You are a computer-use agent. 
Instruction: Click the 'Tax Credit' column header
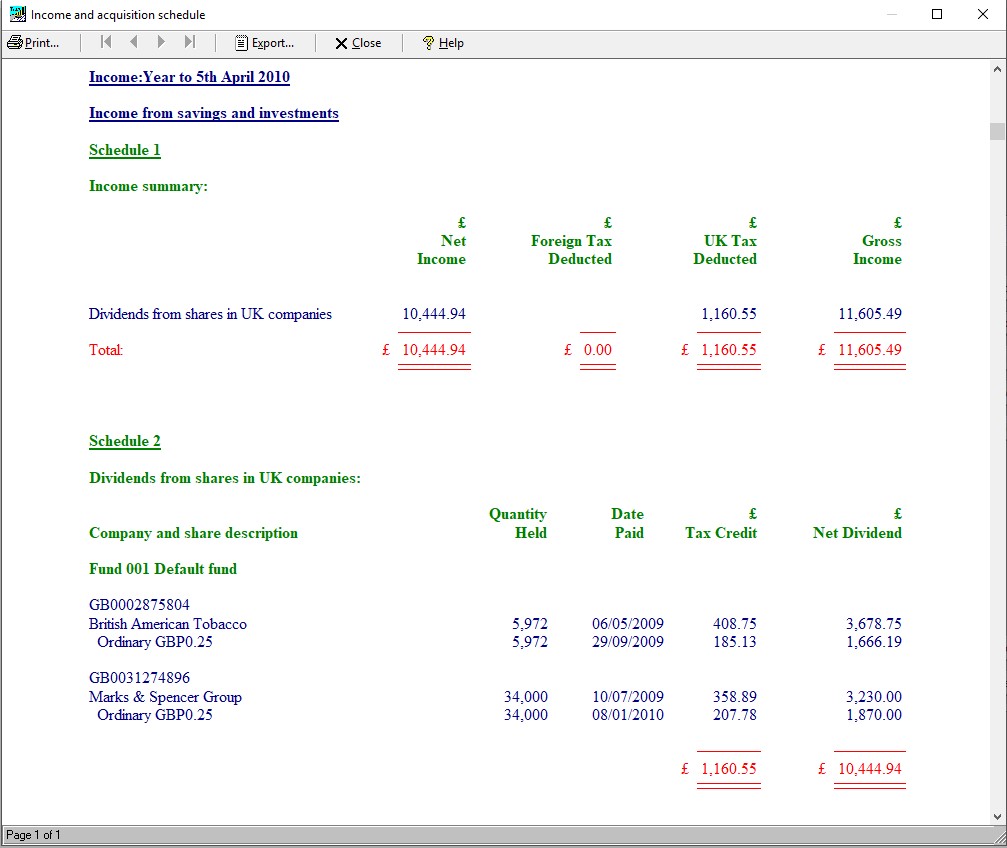coord(721,533)
